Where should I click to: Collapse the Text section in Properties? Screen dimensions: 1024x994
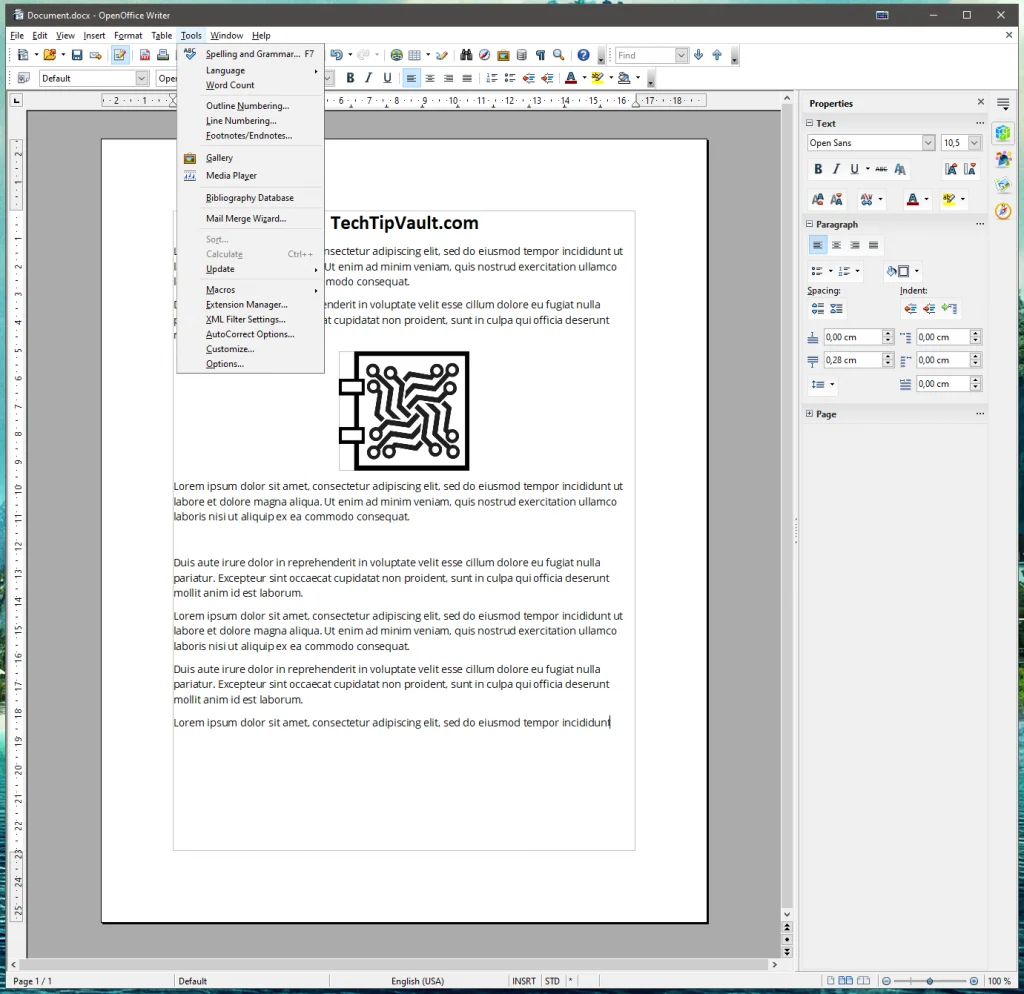(x=809, y=123)
